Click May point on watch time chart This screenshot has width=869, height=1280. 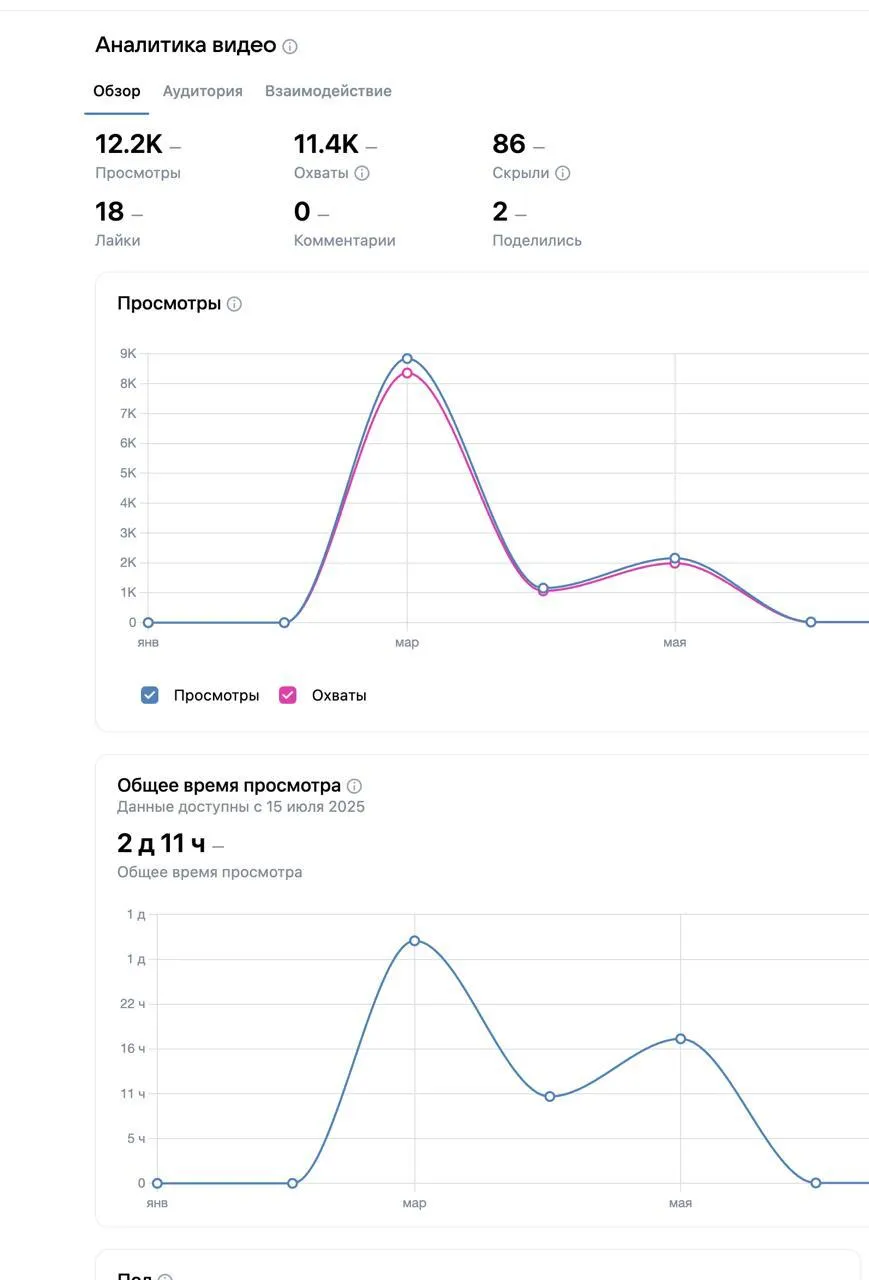pyautogui.click(x=681, y=1038)
